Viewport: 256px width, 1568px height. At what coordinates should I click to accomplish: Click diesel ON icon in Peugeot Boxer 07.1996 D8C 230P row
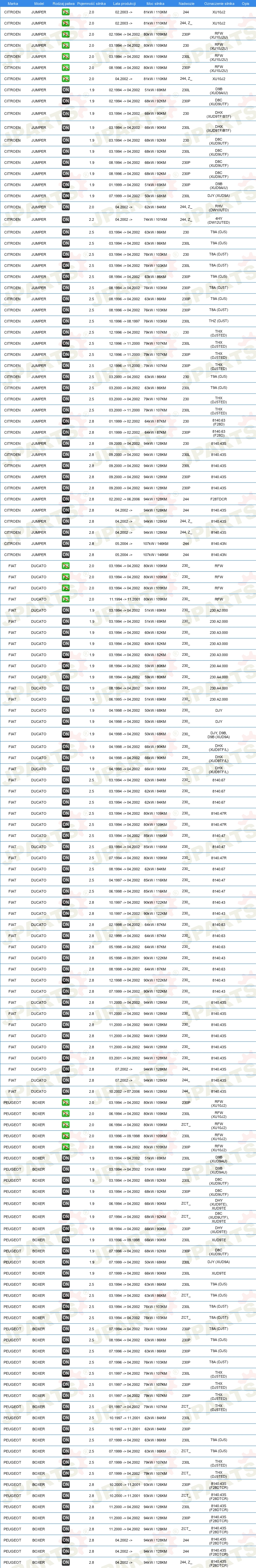point(65,1251)
